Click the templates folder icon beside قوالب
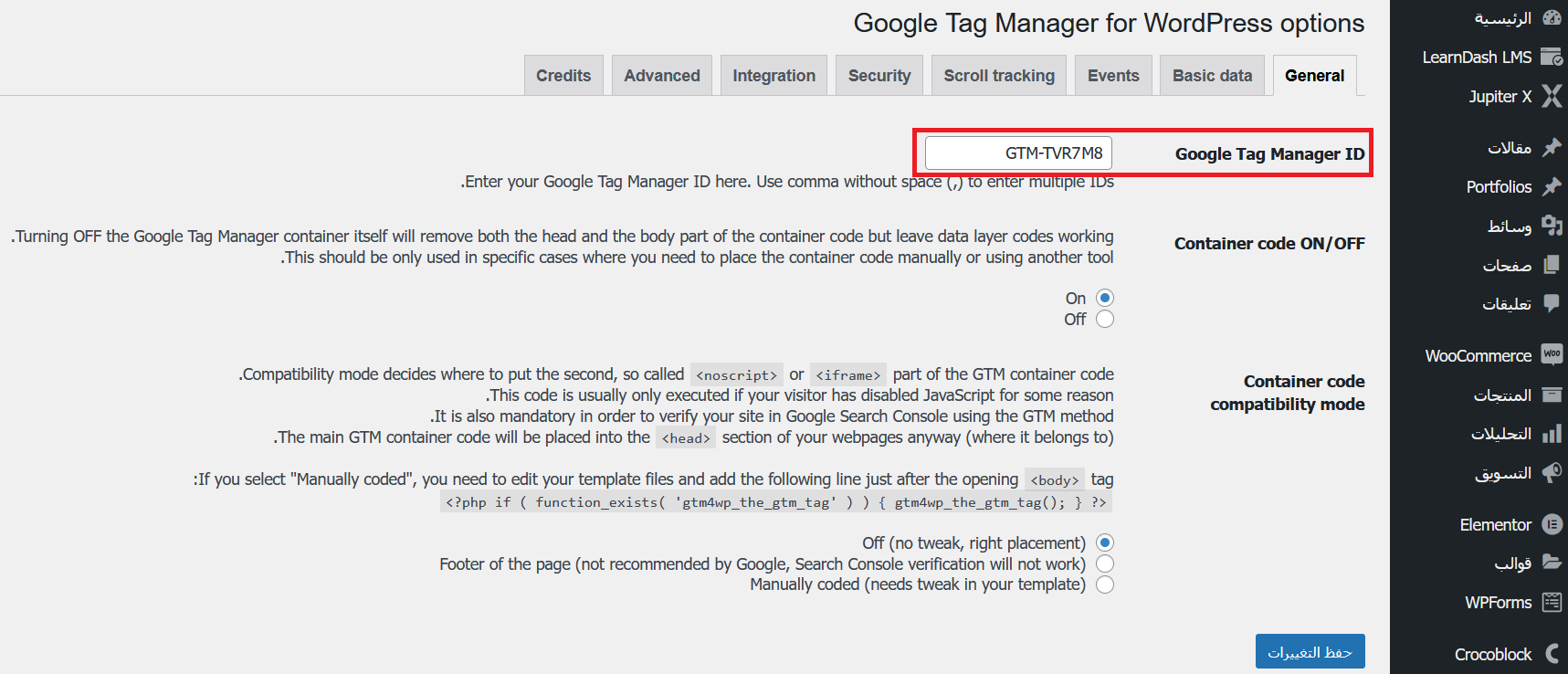 point(1552,563)
